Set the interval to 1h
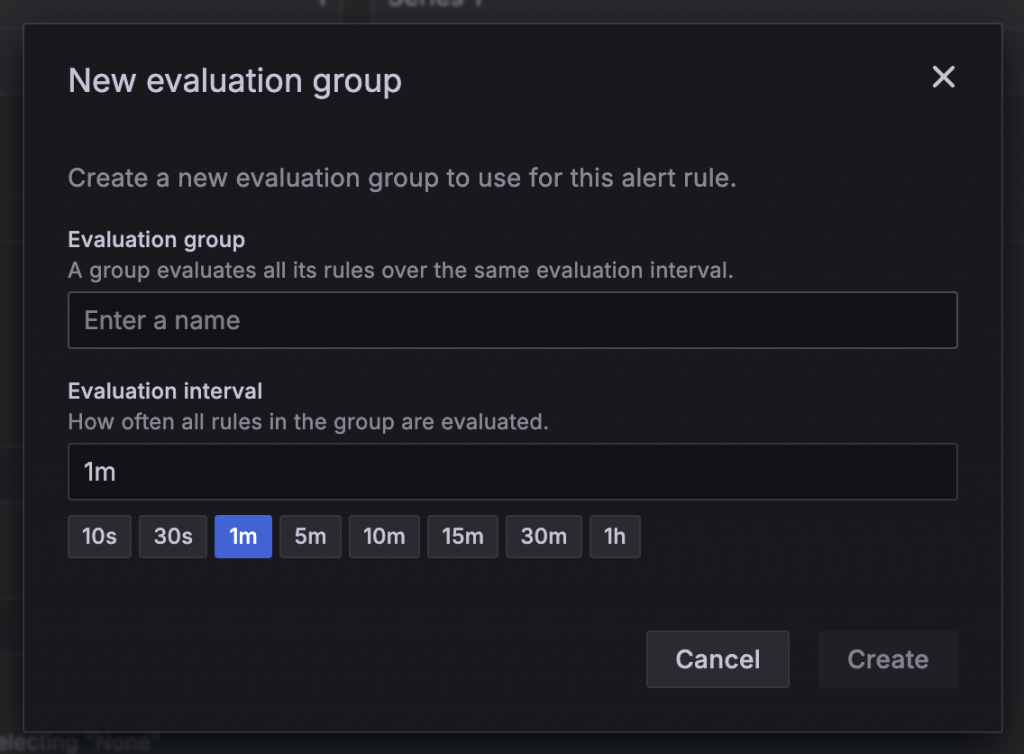This screenshot has height=754, width=1024. [614, 537]
